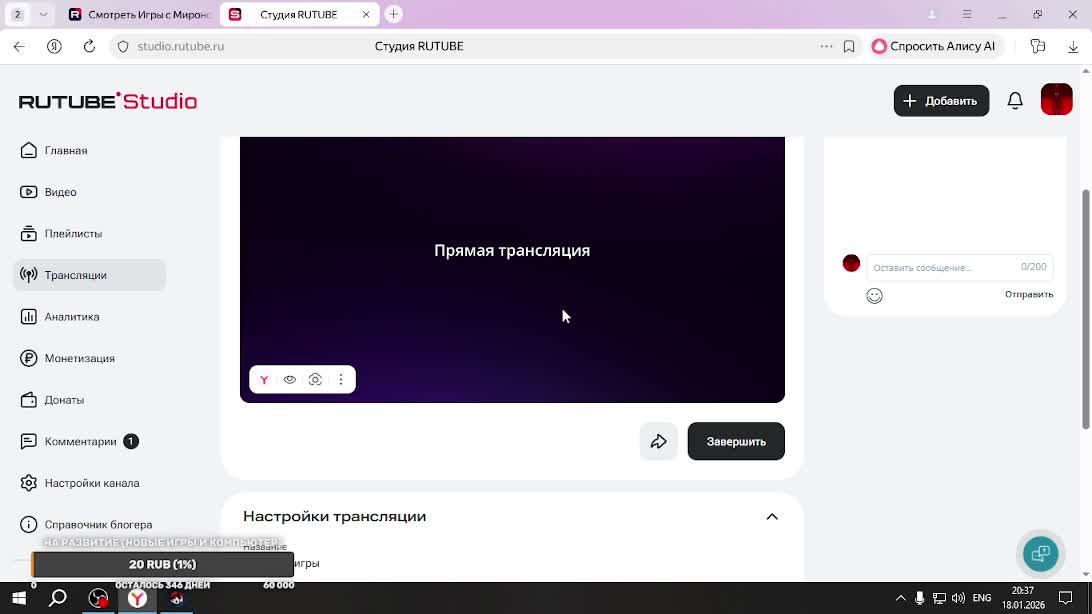The width and height of the screenshot is (1092, 614).
Task: Open notifications bell icon
Action: tap(1015, 101)
